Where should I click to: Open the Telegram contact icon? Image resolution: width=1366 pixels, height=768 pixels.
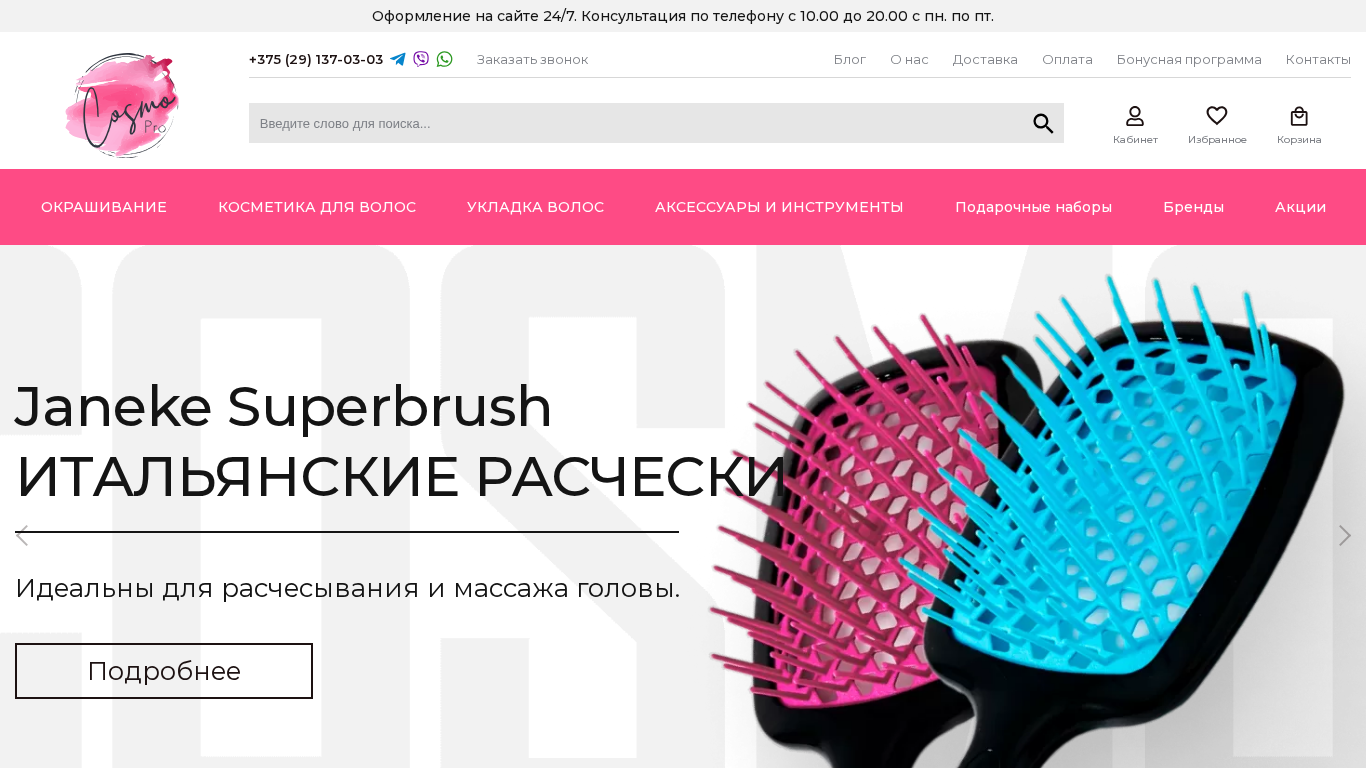(x=398, y=59)
